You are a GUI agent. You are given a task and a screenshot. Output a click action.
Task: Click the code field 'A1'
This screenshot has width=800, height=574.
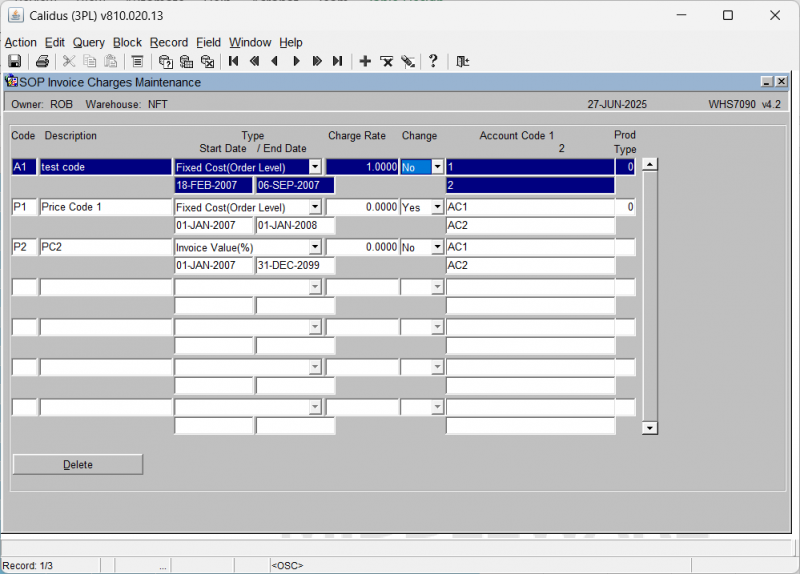tap(24, 167)
